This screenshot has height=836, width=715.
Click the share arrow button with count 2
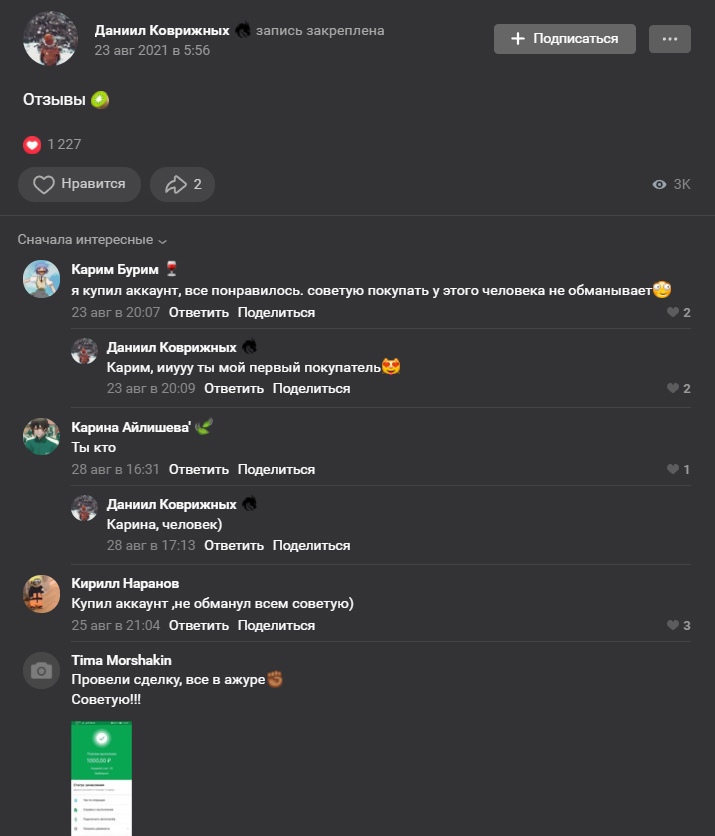point(182,184)
